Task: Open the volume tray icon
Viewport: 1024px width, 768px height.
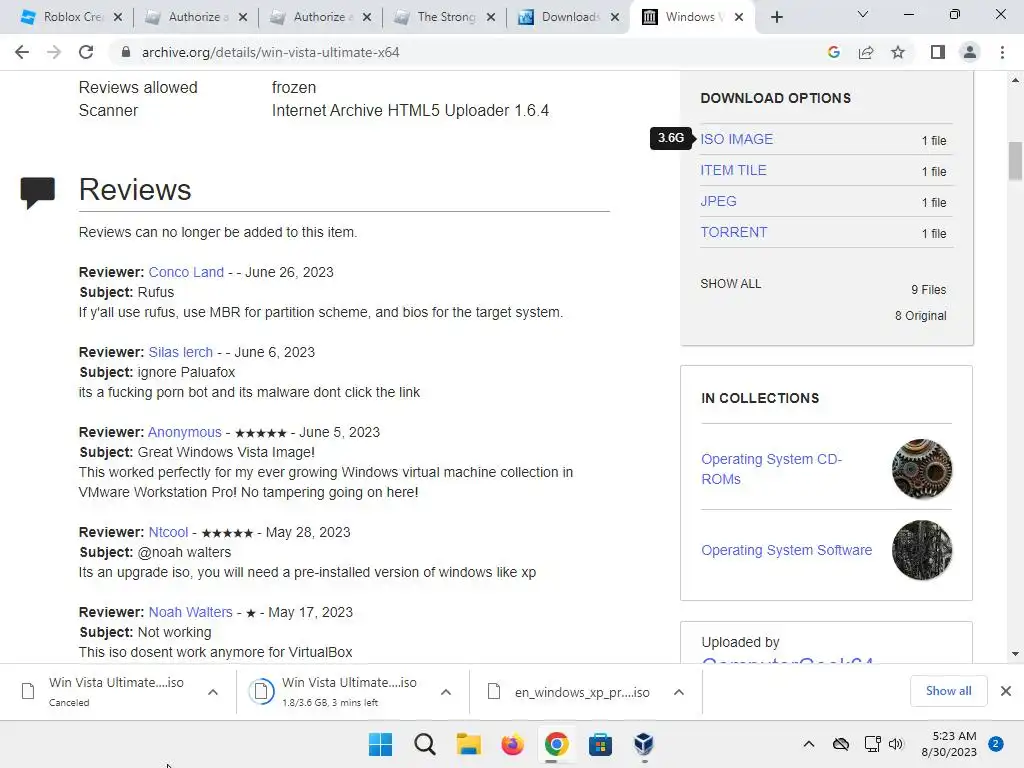Action: 895,744
